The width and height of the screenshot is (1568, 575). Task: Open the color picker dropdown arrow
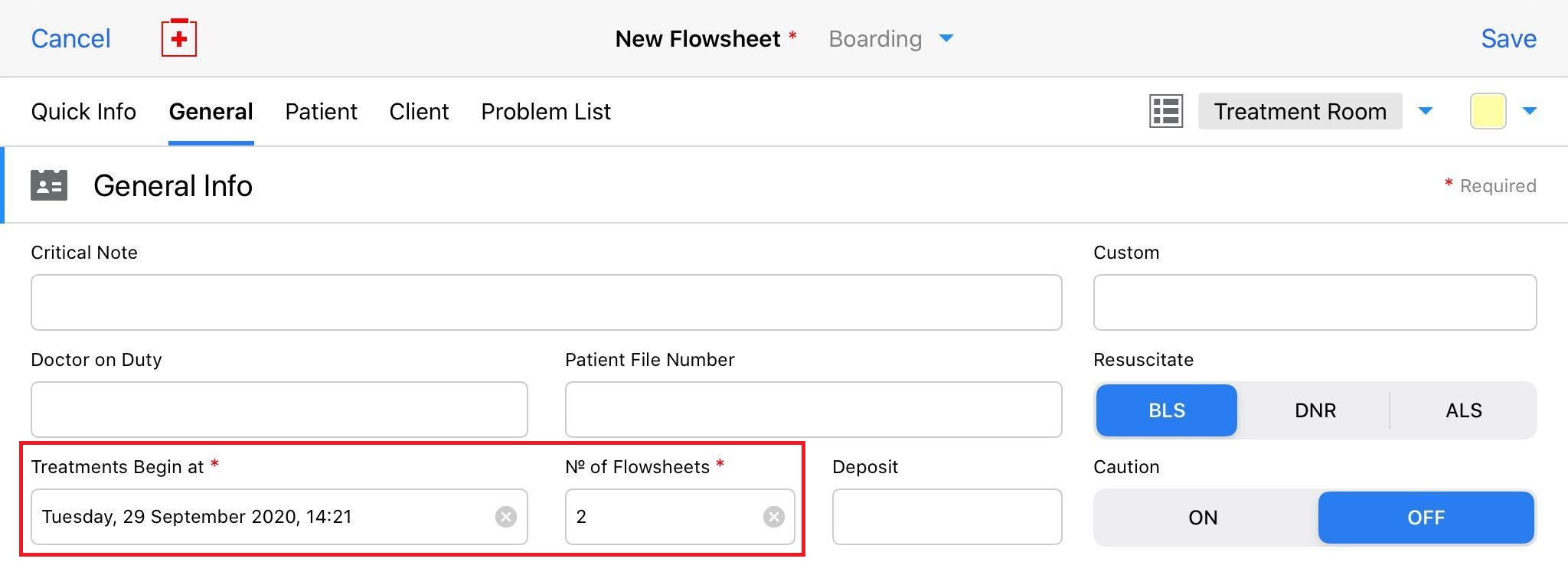(x=1530, y=112)
